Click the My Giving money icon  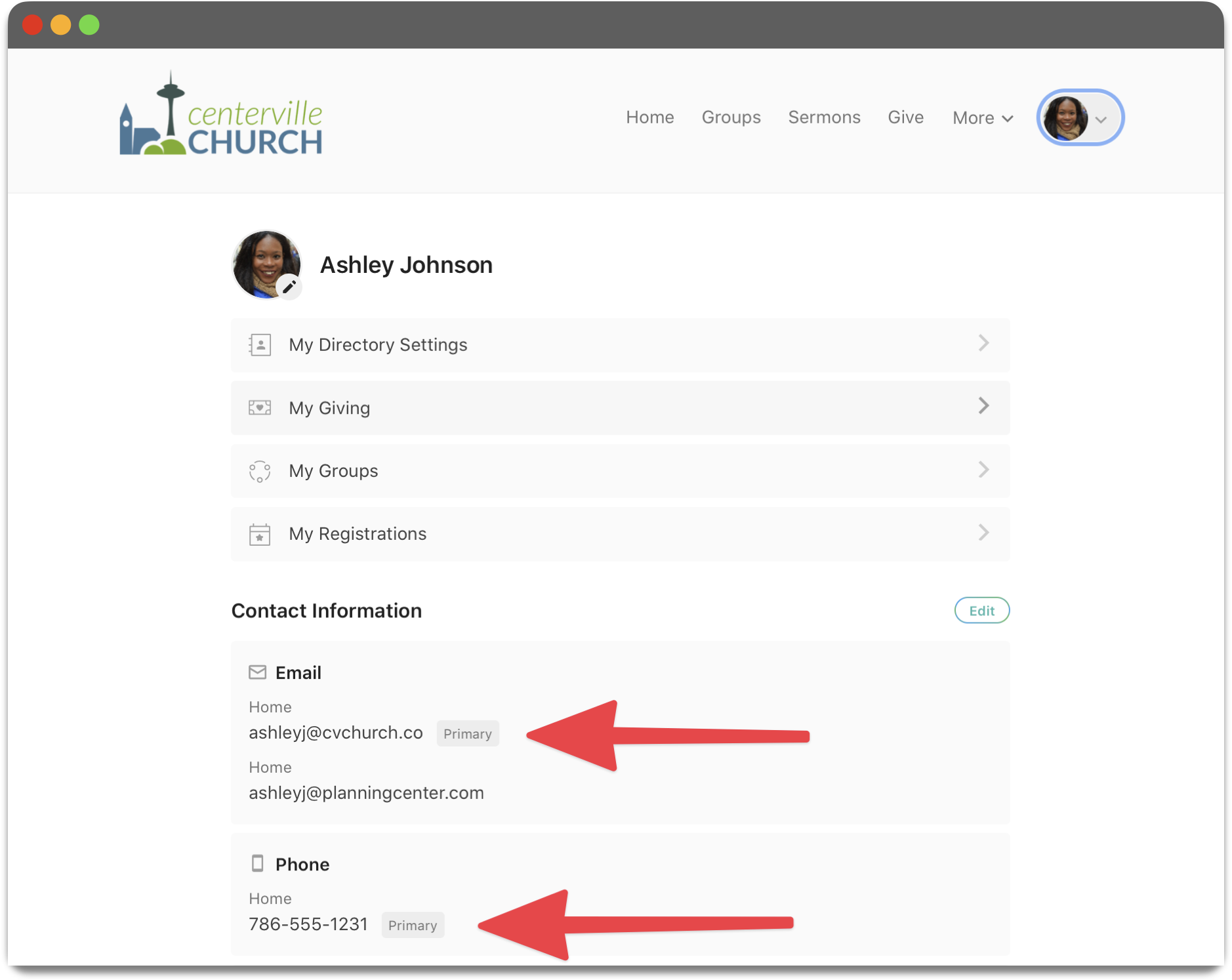260,408
